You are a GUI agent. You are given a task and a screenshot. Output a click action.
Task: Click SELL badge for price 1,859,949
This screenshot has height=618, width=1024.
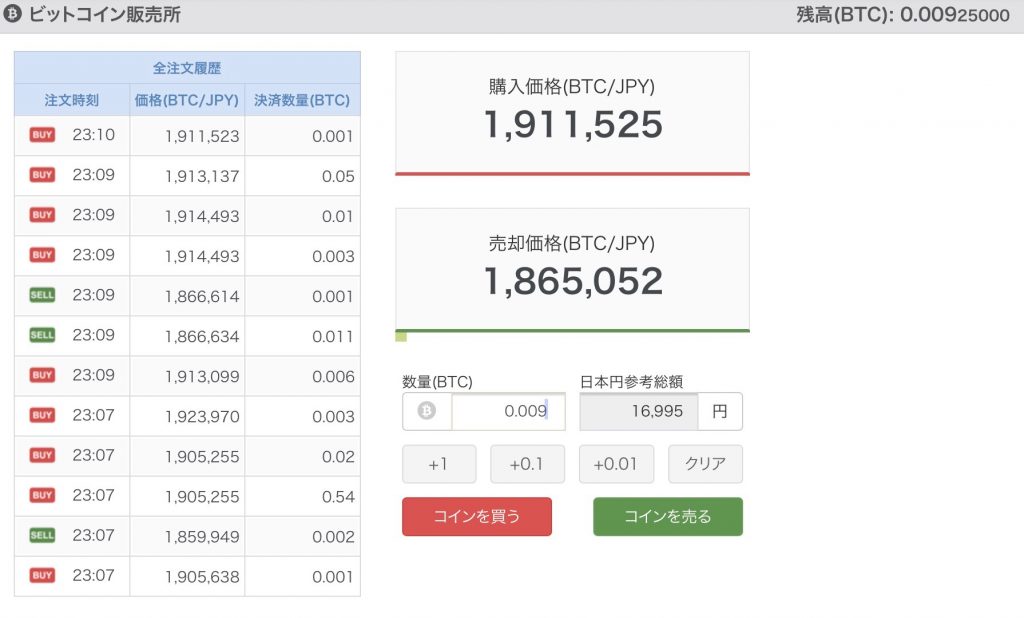click(42, 535)
